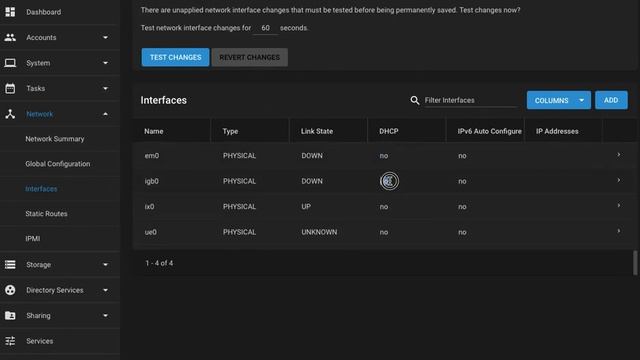Screen dimensions: 640x360
Task: Open Global Configuration page
Action: coord(58,164)
